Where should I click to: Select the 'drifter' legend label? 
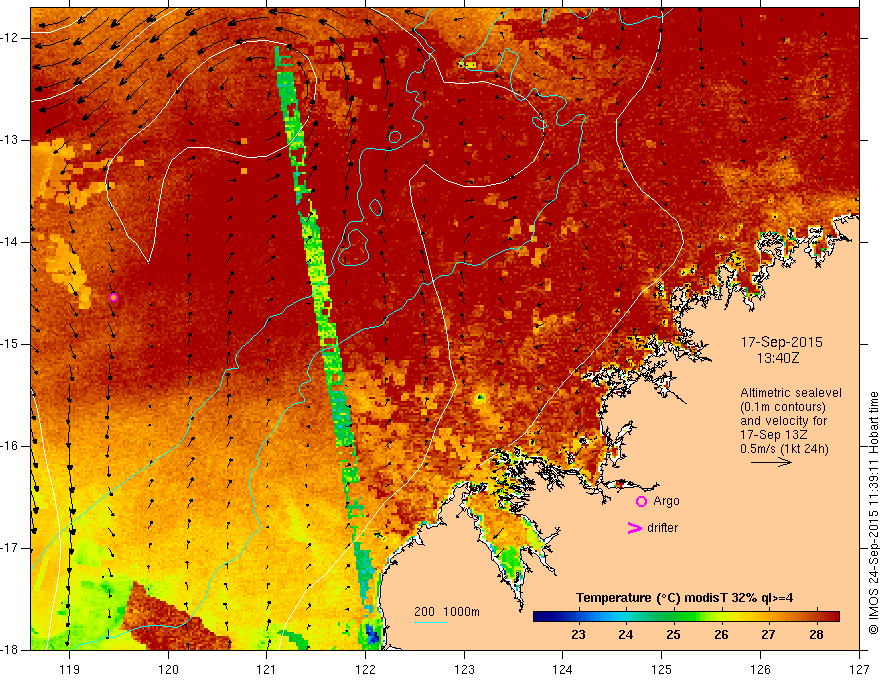(662, 528)
